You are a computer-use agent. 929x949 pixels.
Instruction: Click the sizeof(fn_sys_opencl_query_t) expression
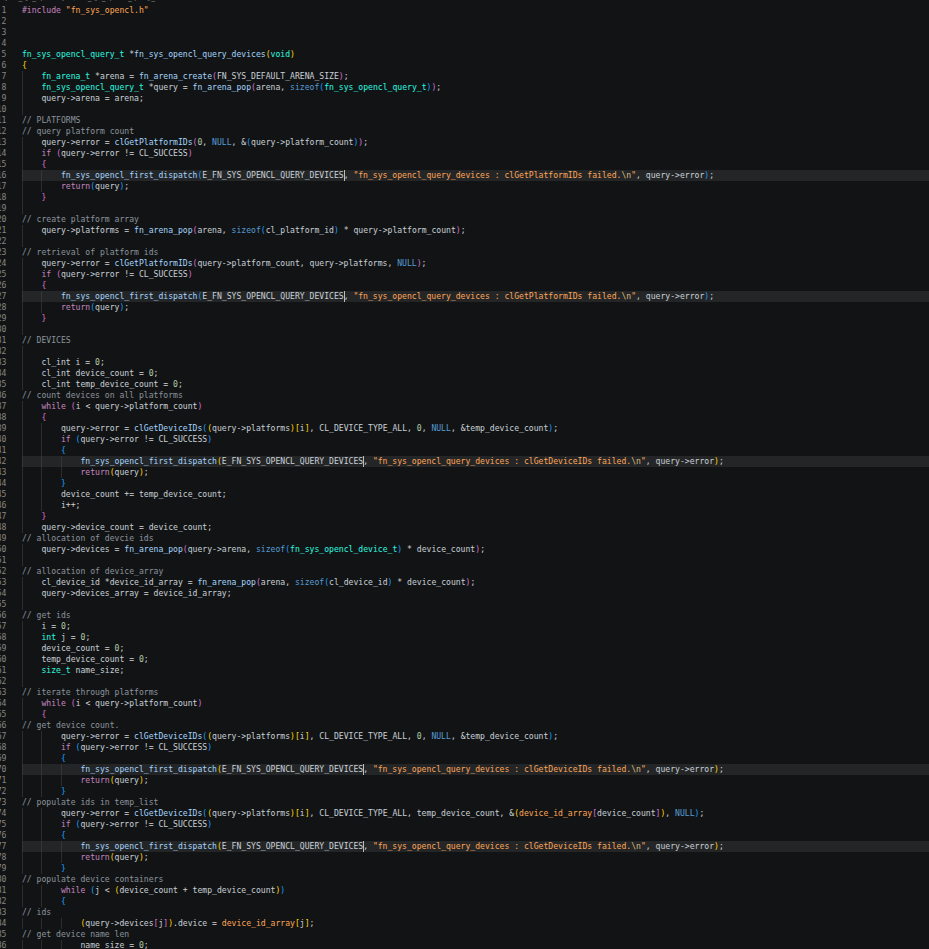(362, 87)
